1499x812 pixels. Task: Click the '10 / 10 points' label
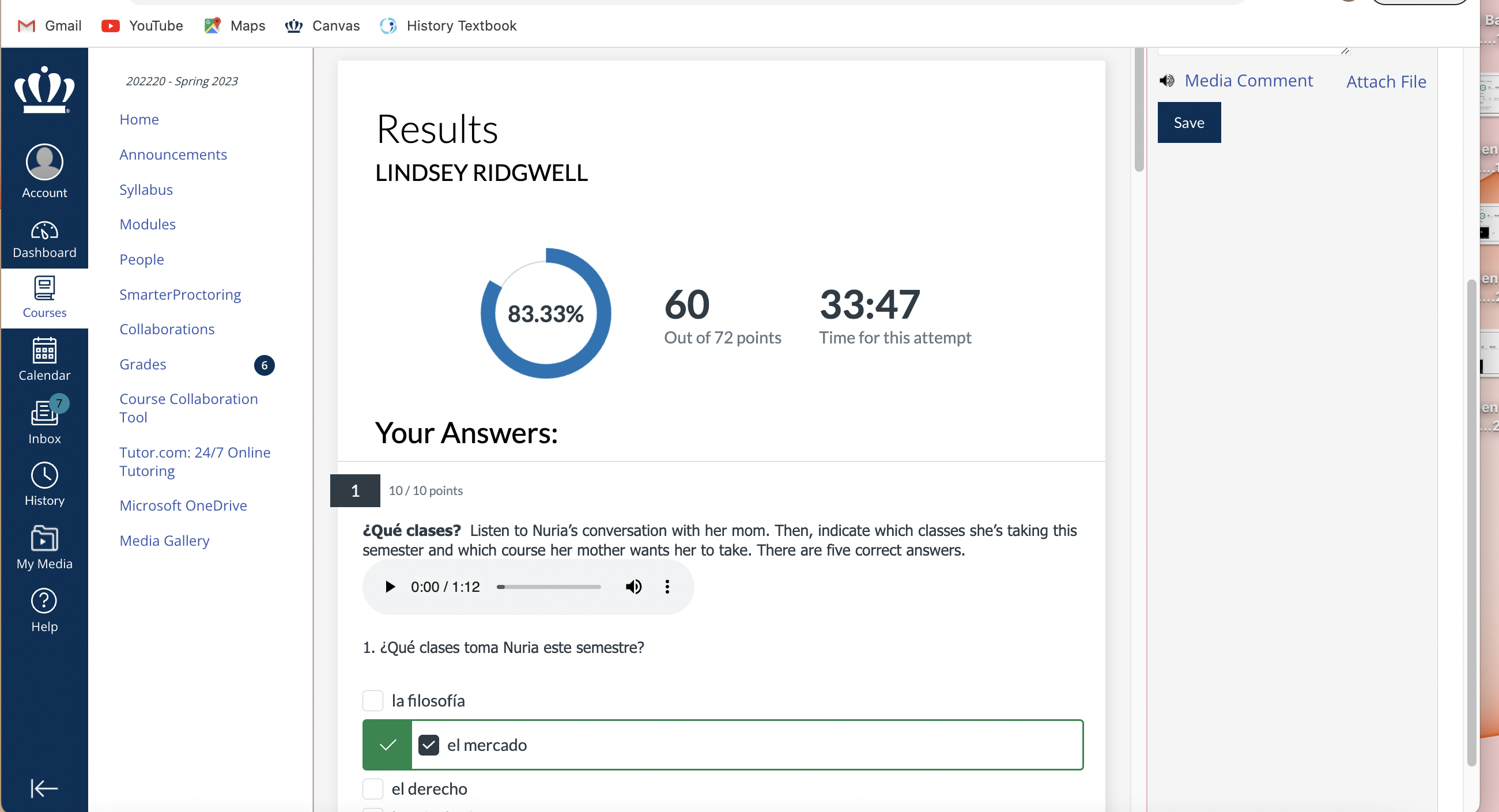point(425,490)
